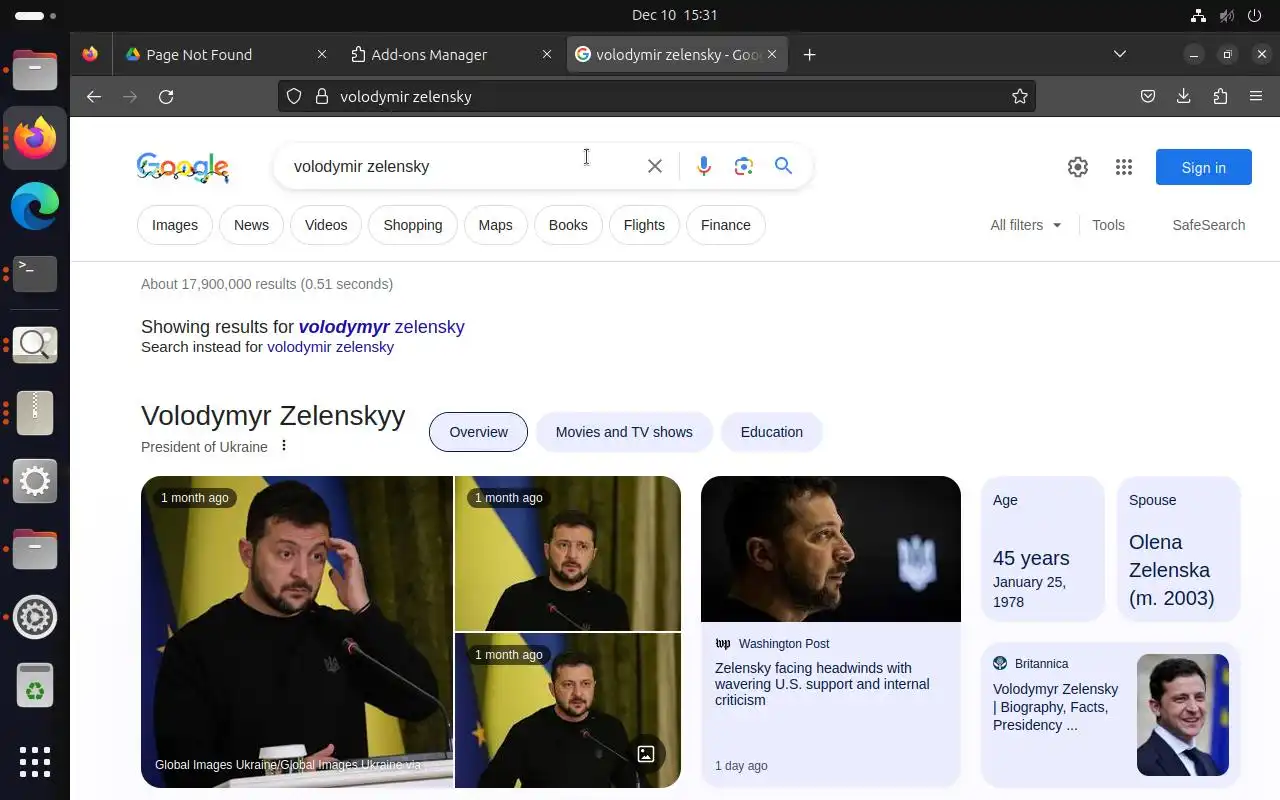The height and width of the screenshot is (800, 1280).
Task: Open Terminal from the dock
Action: [35, 273]
